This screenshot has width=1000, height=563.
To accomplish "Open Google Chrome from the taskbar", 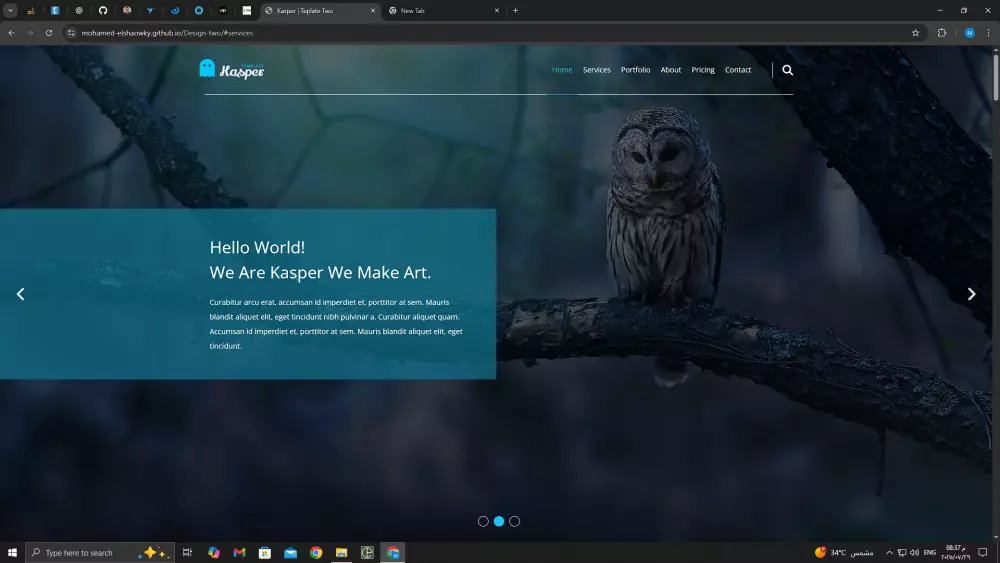I will [316, 553].
